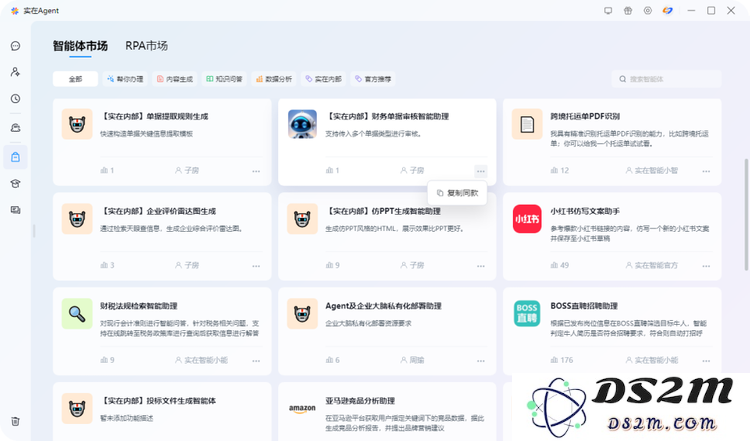Click the amazon logo icon
Screen dimensions: 750x441
click(302, 408)
